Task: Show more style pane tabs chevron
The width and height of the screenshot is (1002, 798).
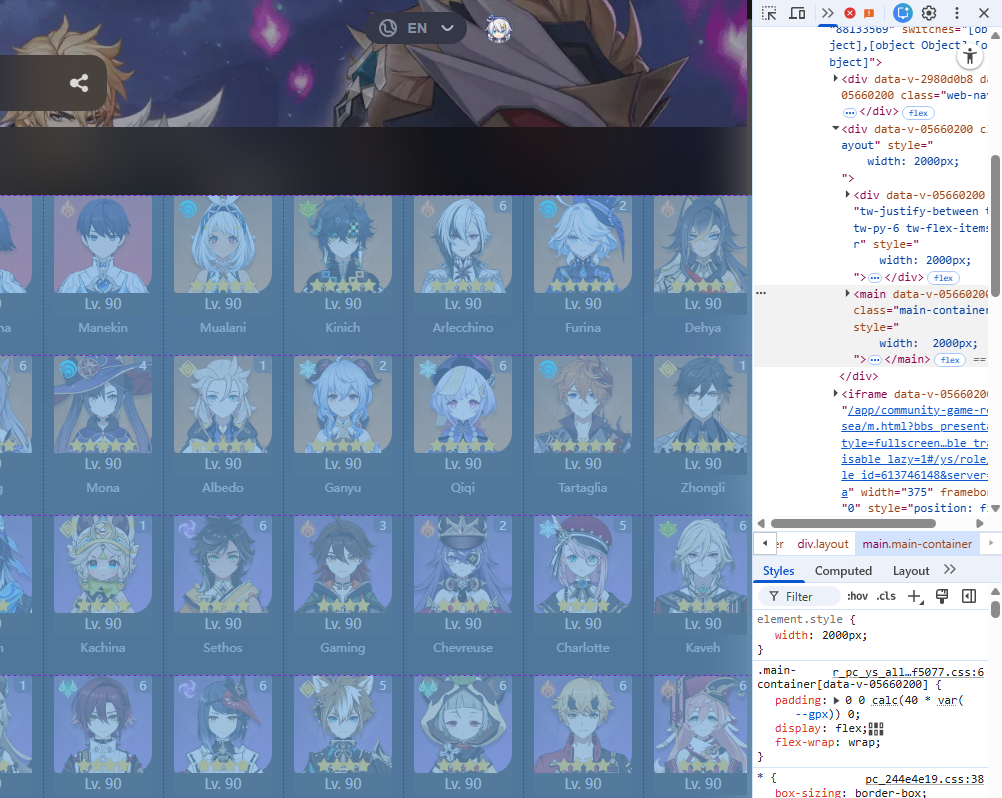Action: click(950, 569)
